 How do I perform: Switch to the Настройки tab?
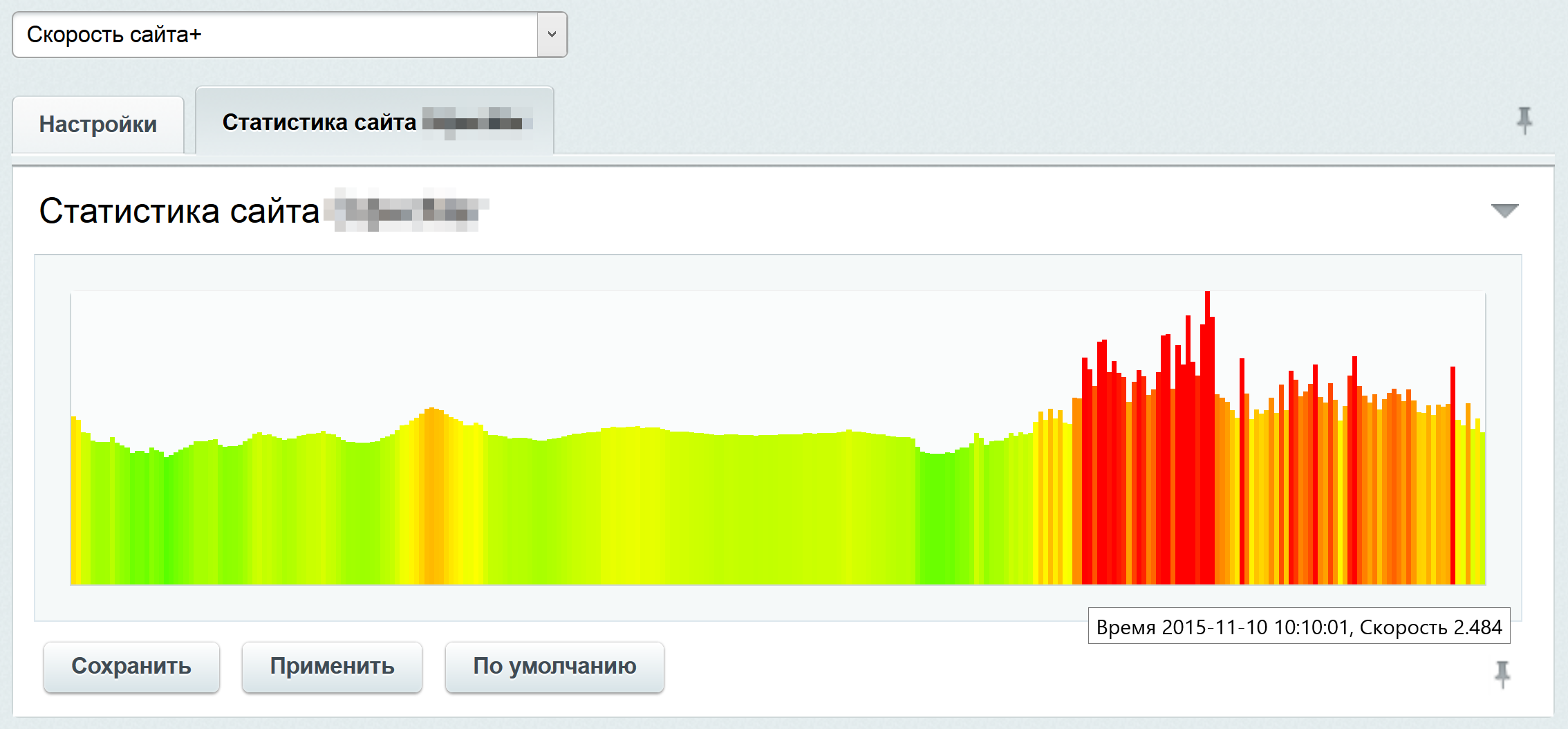98,124
